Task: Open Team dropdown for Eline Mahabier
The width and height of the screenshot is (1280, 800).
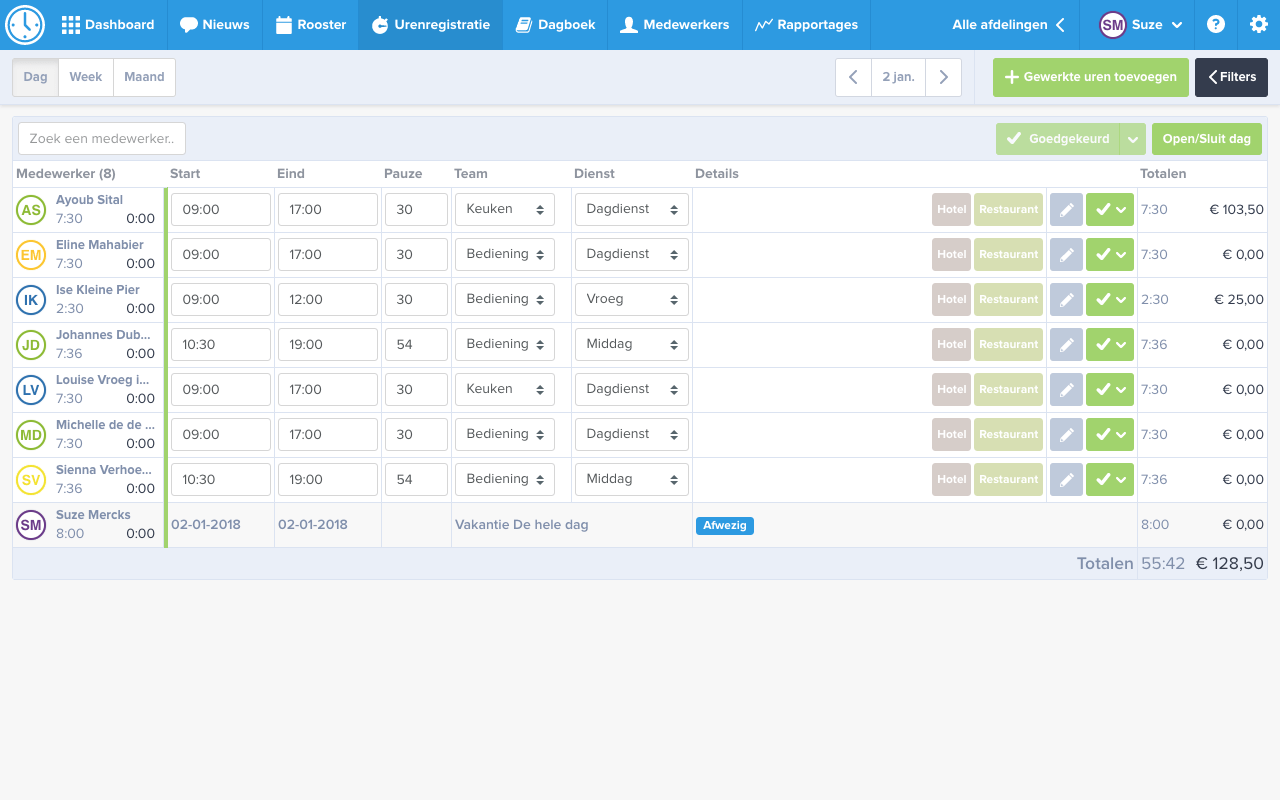Action: point(504,255)
